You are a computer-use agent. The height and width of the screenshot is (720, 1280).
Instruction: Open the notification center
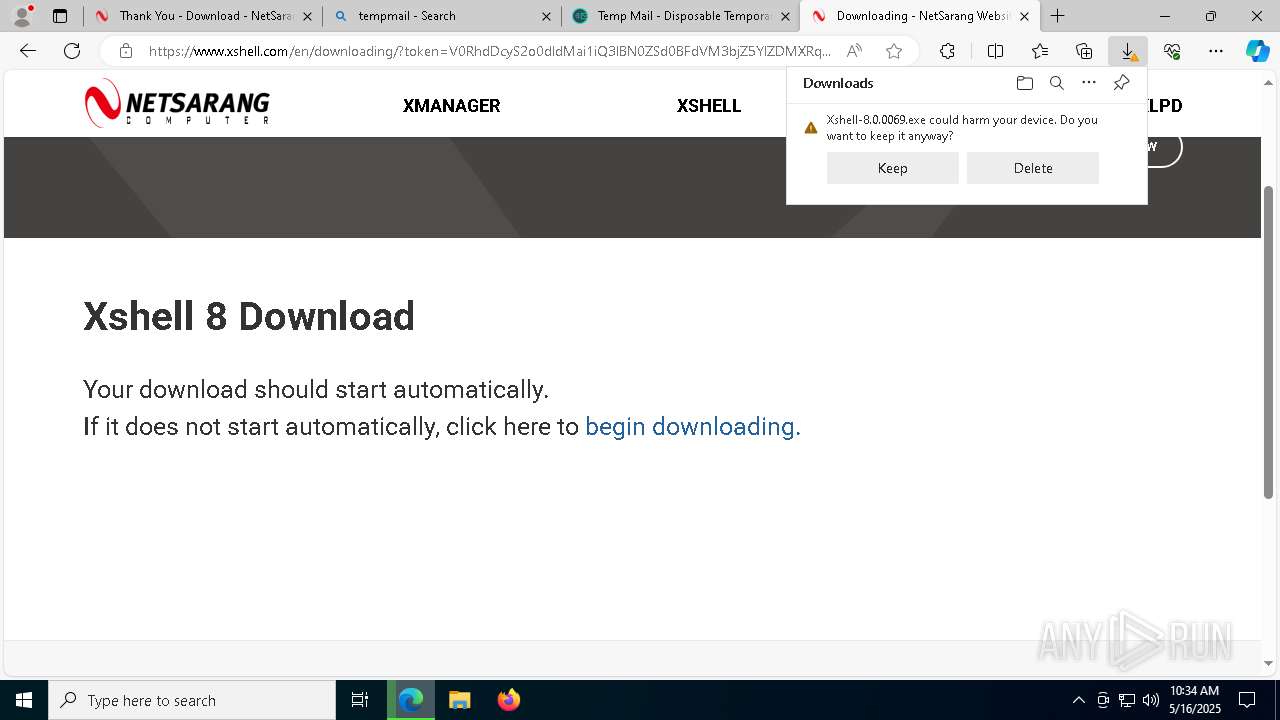click(x=1247, y=700)
